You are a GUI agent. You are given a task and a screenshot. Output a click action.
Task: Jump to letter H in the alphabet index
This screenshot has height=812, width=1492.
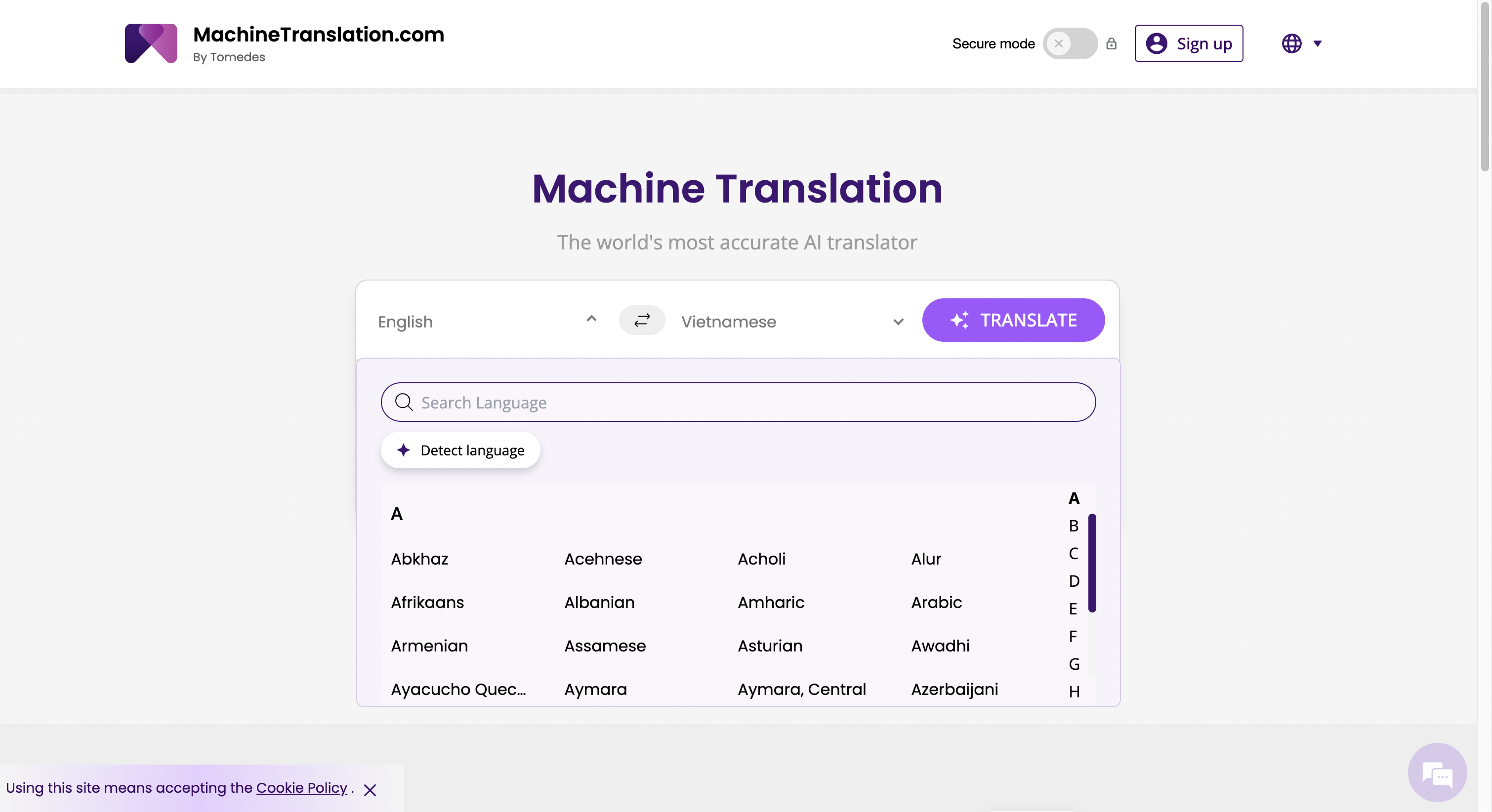click(x=1074, y=691)
